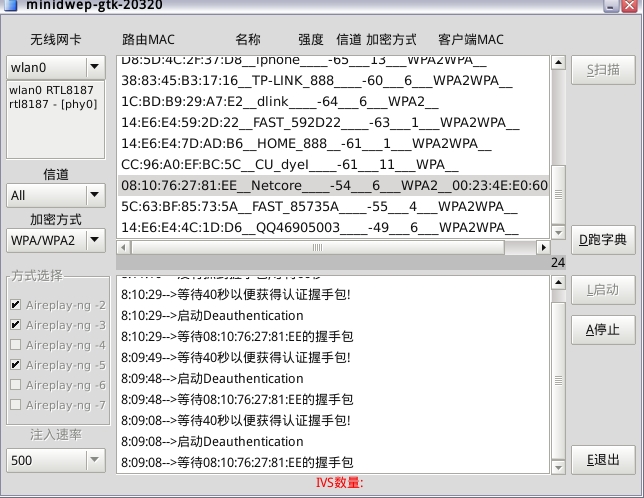Screen dimensions: 644x498
Task: Enable the Aireplay-ng -4 checkbox
Action: pos(15,345)
